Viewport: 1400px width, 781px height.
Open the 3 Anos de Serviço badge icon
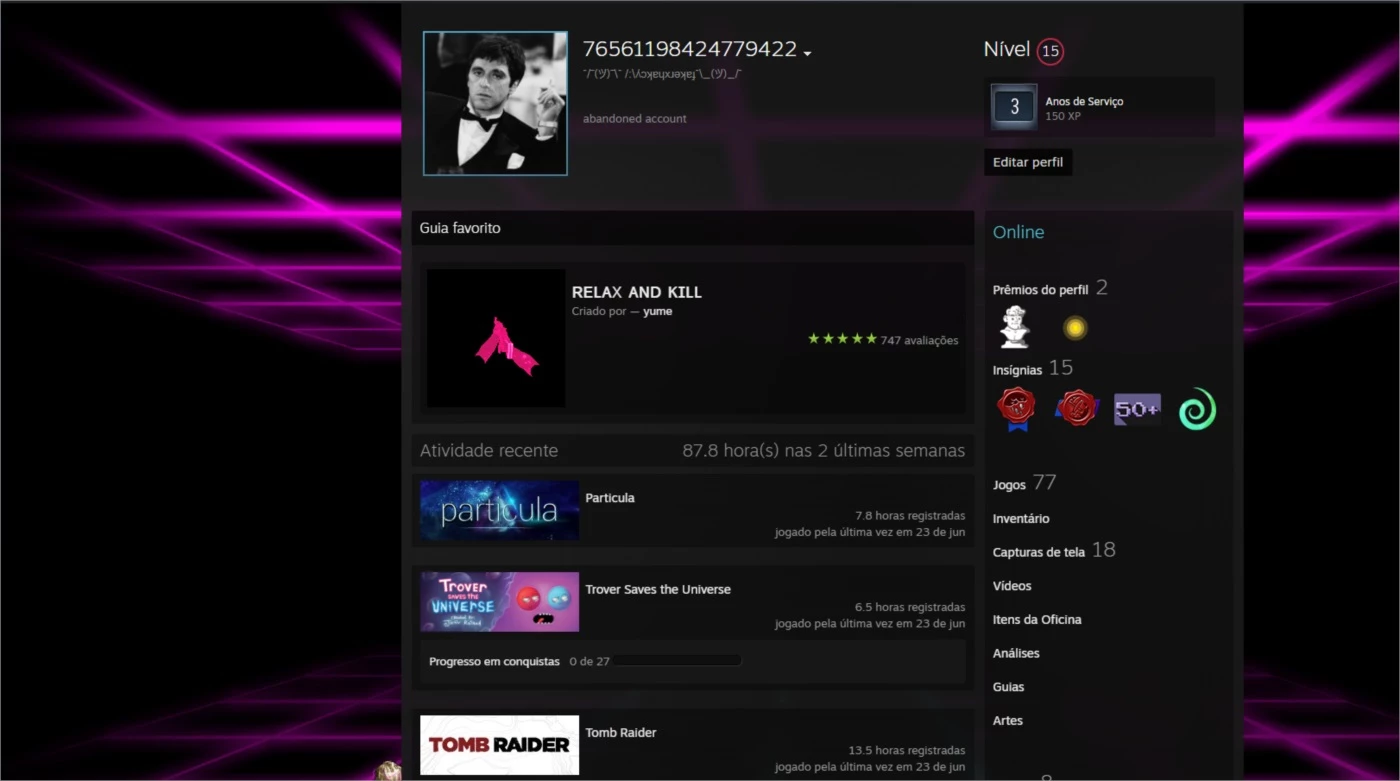pos(1014,107)
